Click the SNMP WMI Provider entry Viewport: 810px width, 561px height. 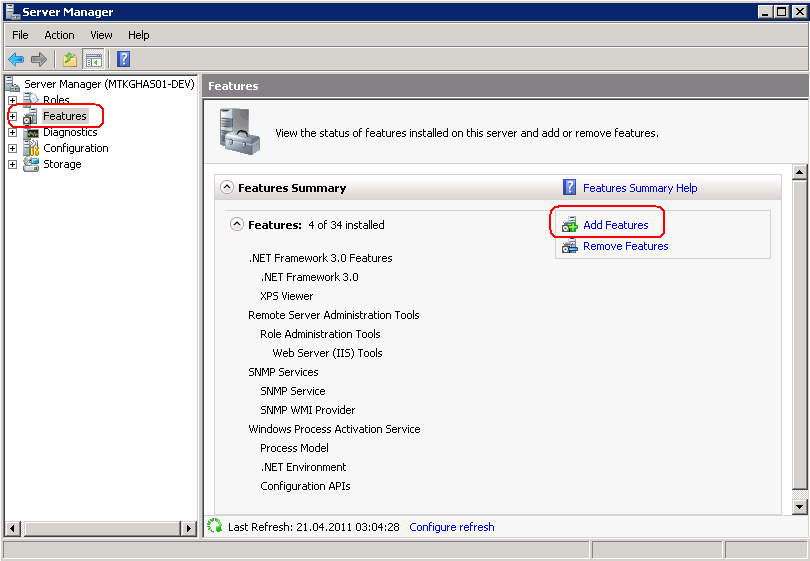(308, 410)
